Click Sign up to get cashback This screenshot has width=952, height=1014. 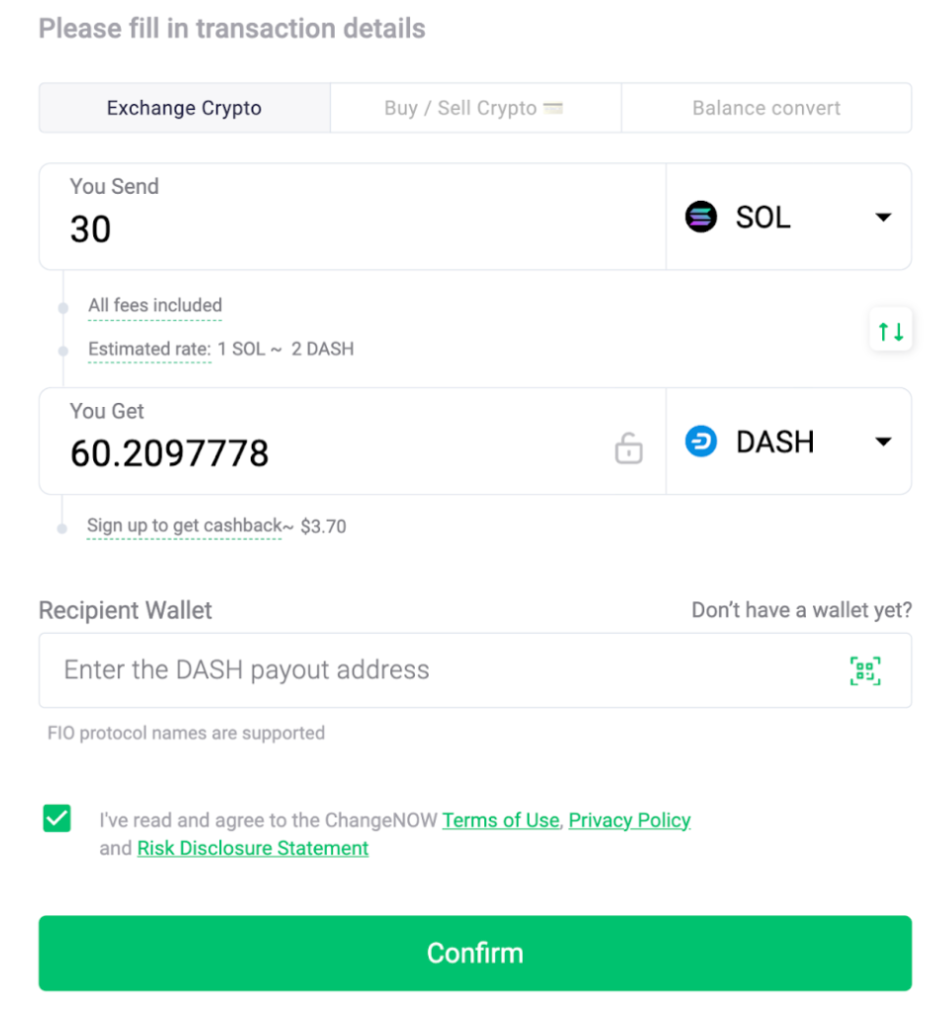point(184,526)
